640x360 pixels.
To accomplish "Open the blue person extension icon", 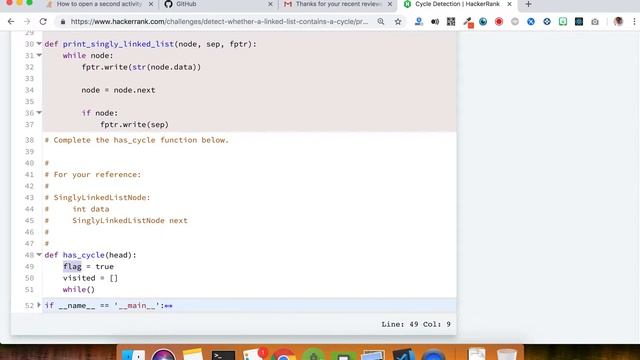I will [x=419, y=22].
